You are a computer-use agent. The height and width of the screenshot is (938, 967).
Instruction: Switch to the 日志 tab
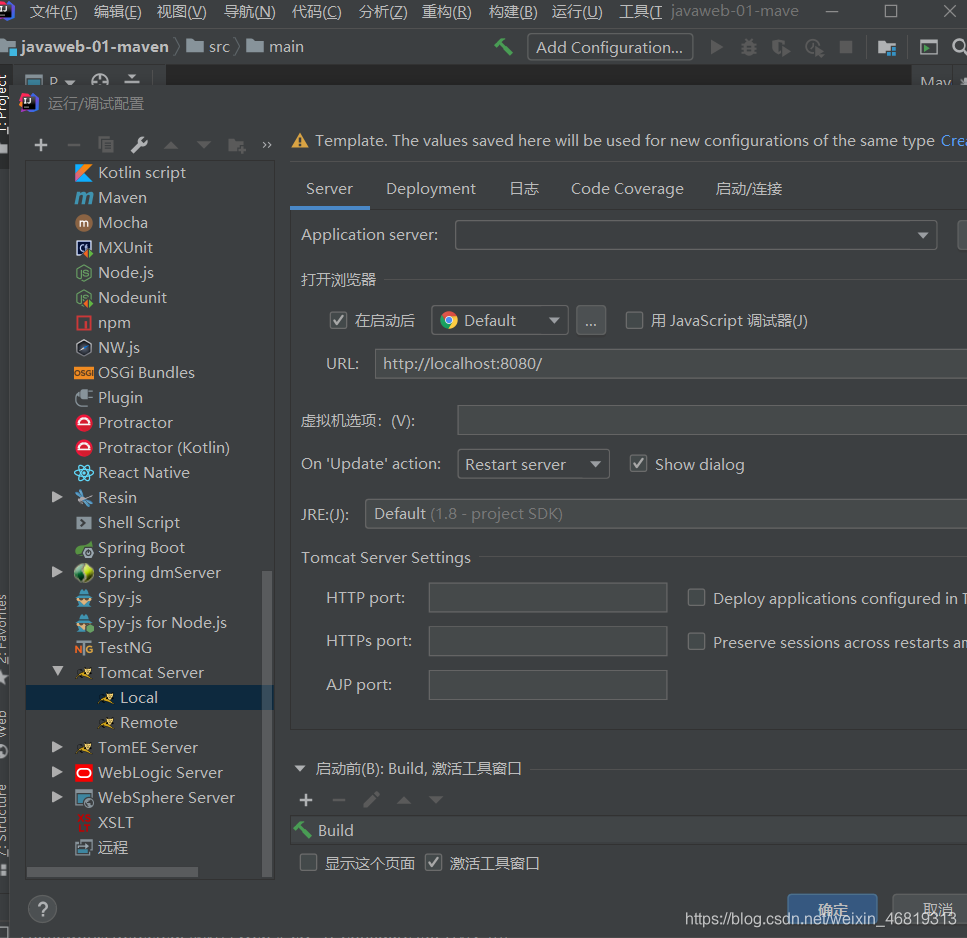click(524, 189)
